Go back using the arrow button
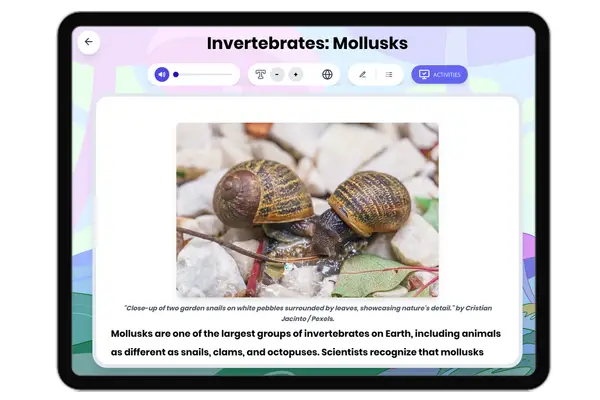This screenshot has width=600, height=400. [89, 42]
